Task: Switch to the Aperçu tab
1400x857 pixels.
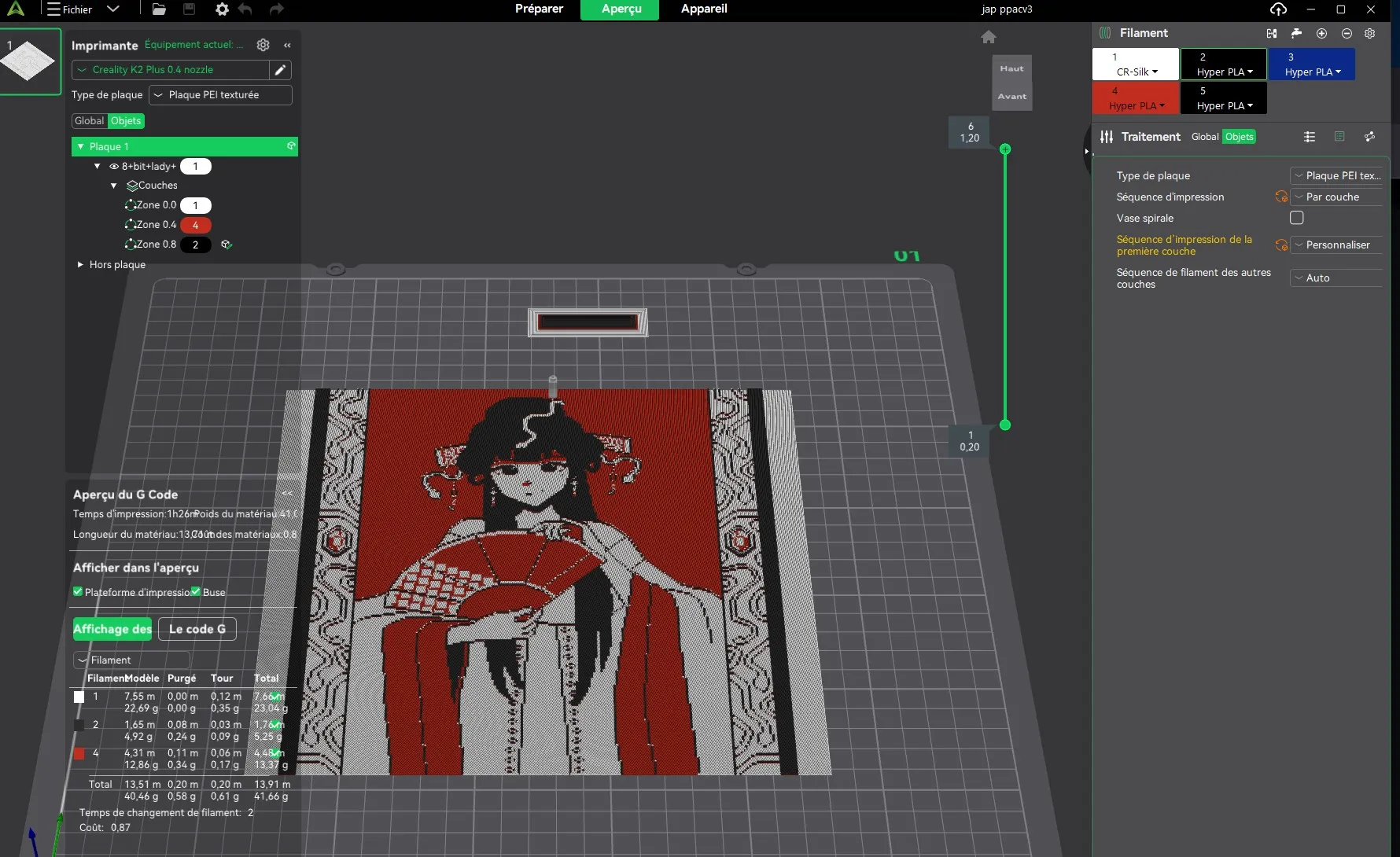Action: (x=621, y=9)
